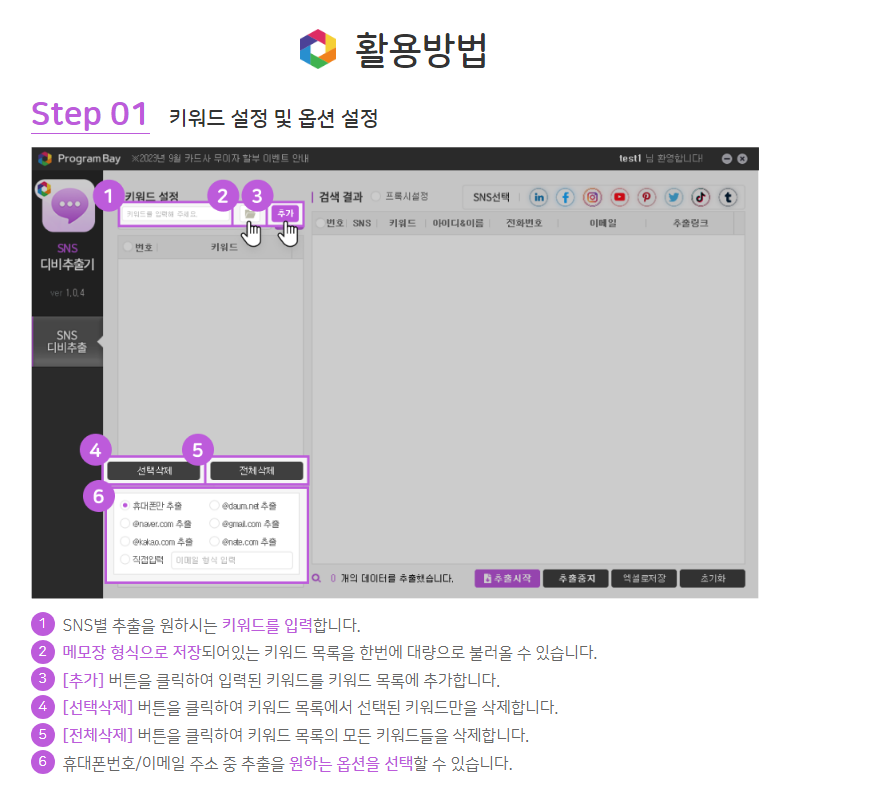
Task: Select the TikTok SNS icon
Action: pyautogui.click(x=701, y=197)
